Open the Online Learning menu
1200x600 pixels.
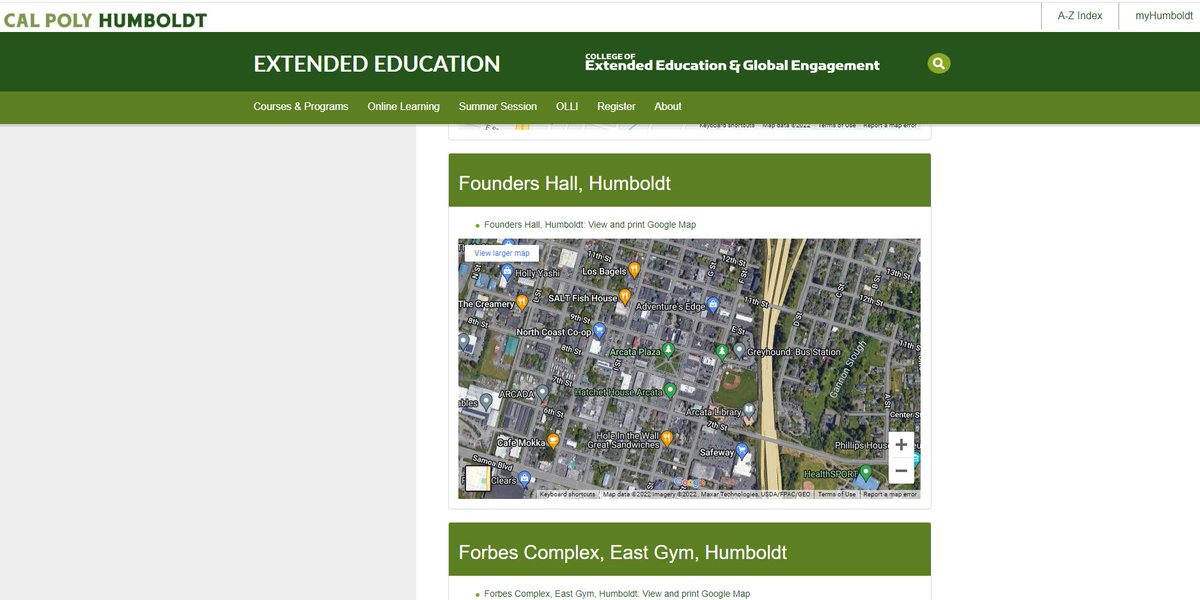[403, 106]
